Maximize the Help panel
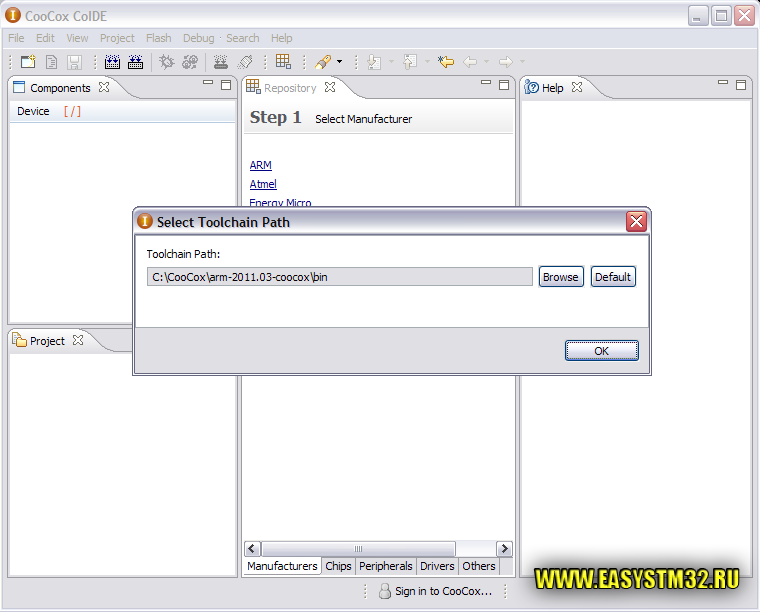 741,85
